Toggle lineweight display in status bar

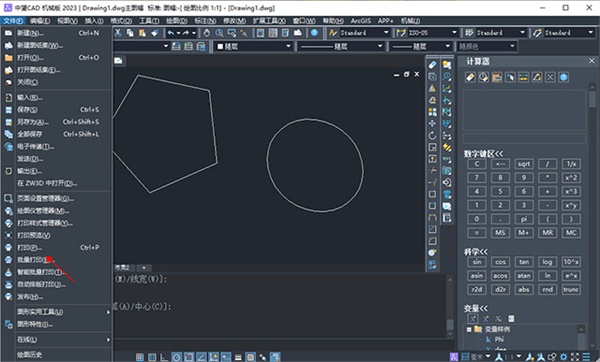tap(238, 357)
